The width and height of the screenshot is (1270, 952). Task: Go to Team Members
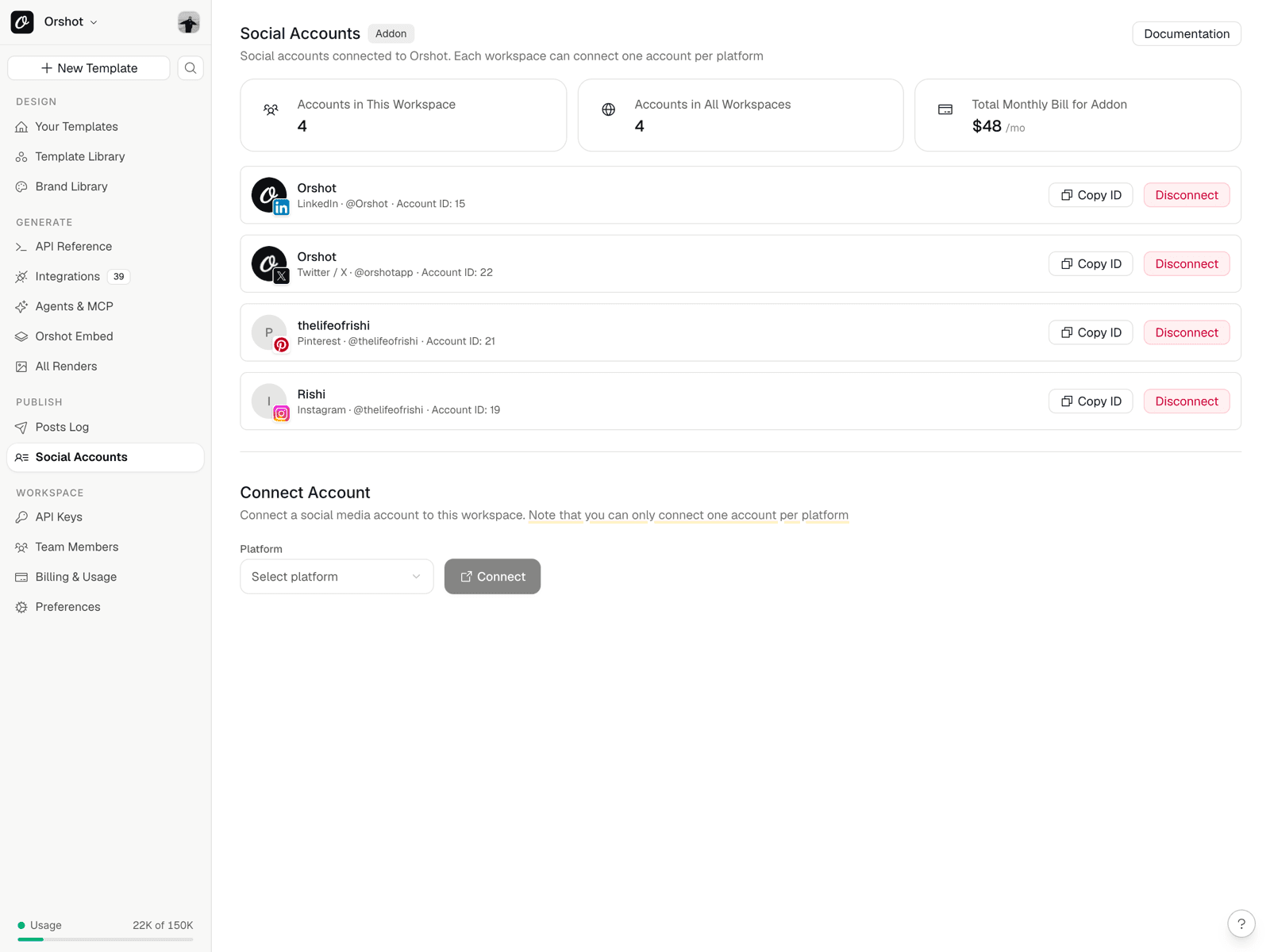pyautogui.click(x=106, y=547)
